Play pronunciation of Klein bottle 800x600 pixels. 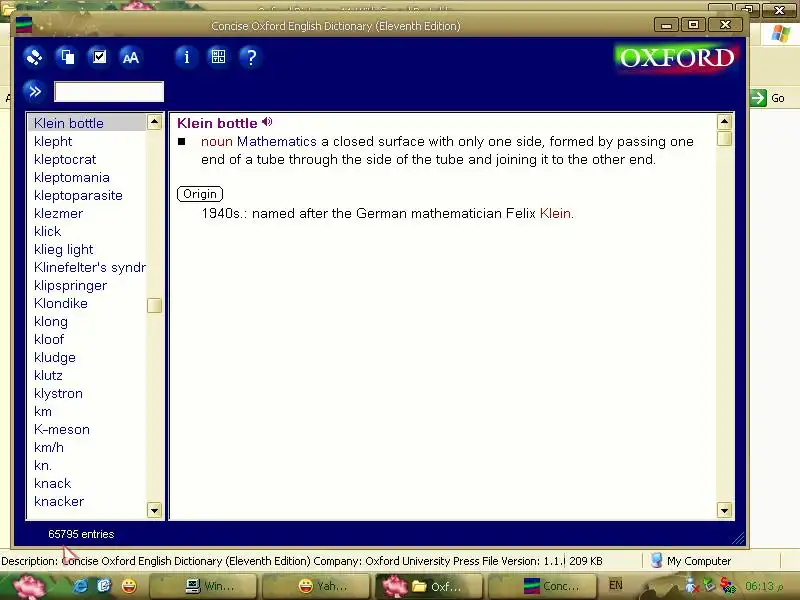coord(267,122)
